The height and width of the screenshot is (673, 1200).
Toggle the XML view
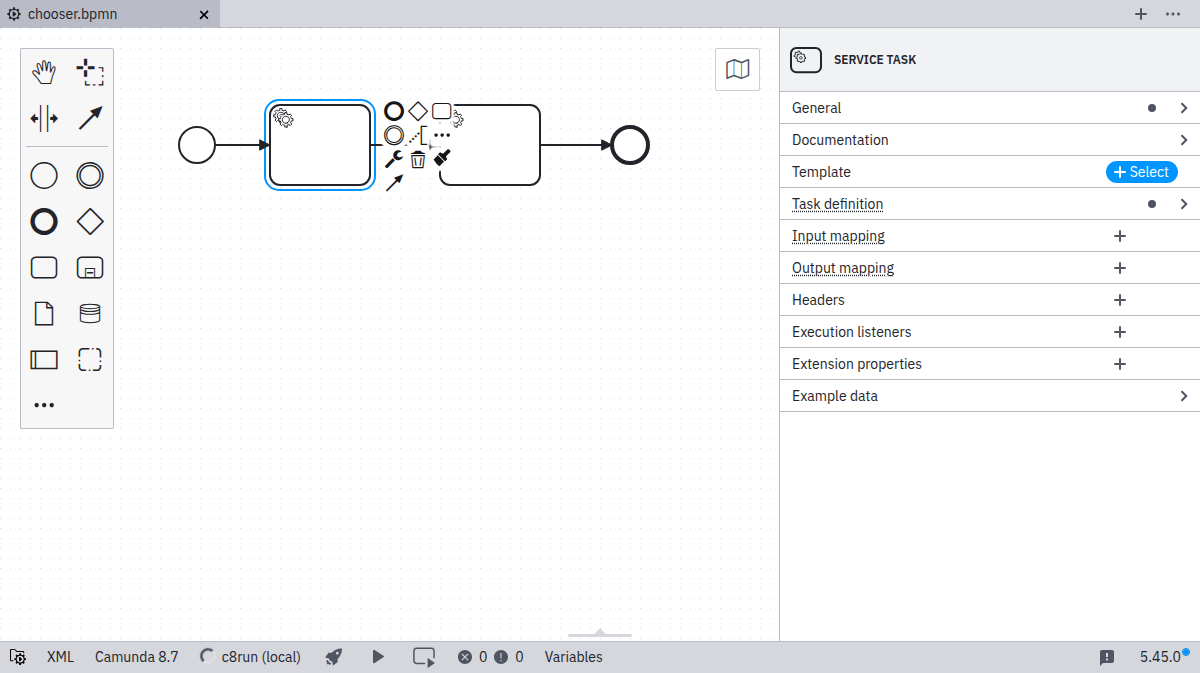(60, 657)
